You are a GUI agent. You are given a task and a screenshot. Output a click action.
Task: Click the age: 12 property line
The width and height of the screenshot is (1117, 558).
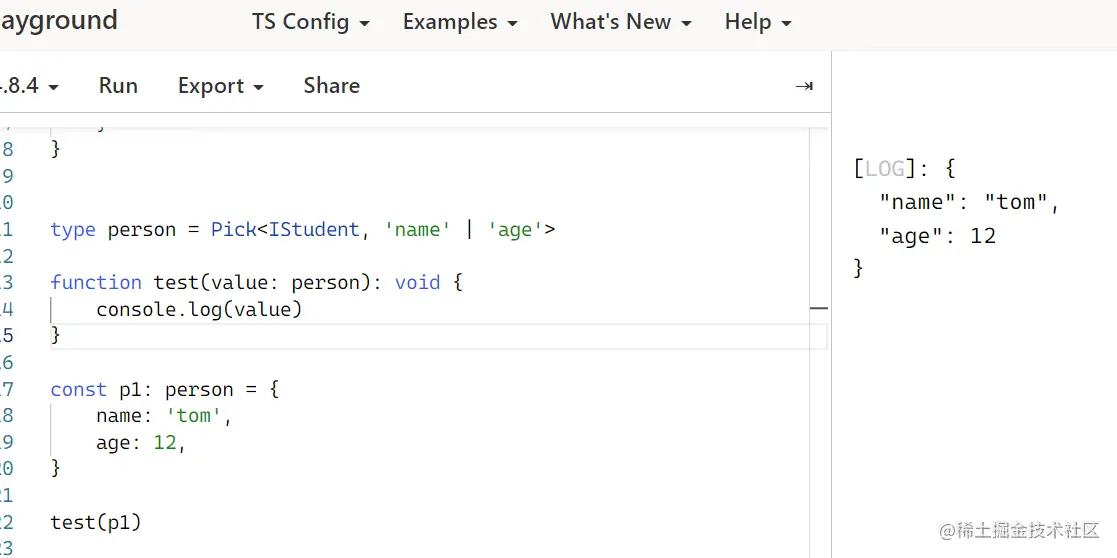click(x=141, y=443)
